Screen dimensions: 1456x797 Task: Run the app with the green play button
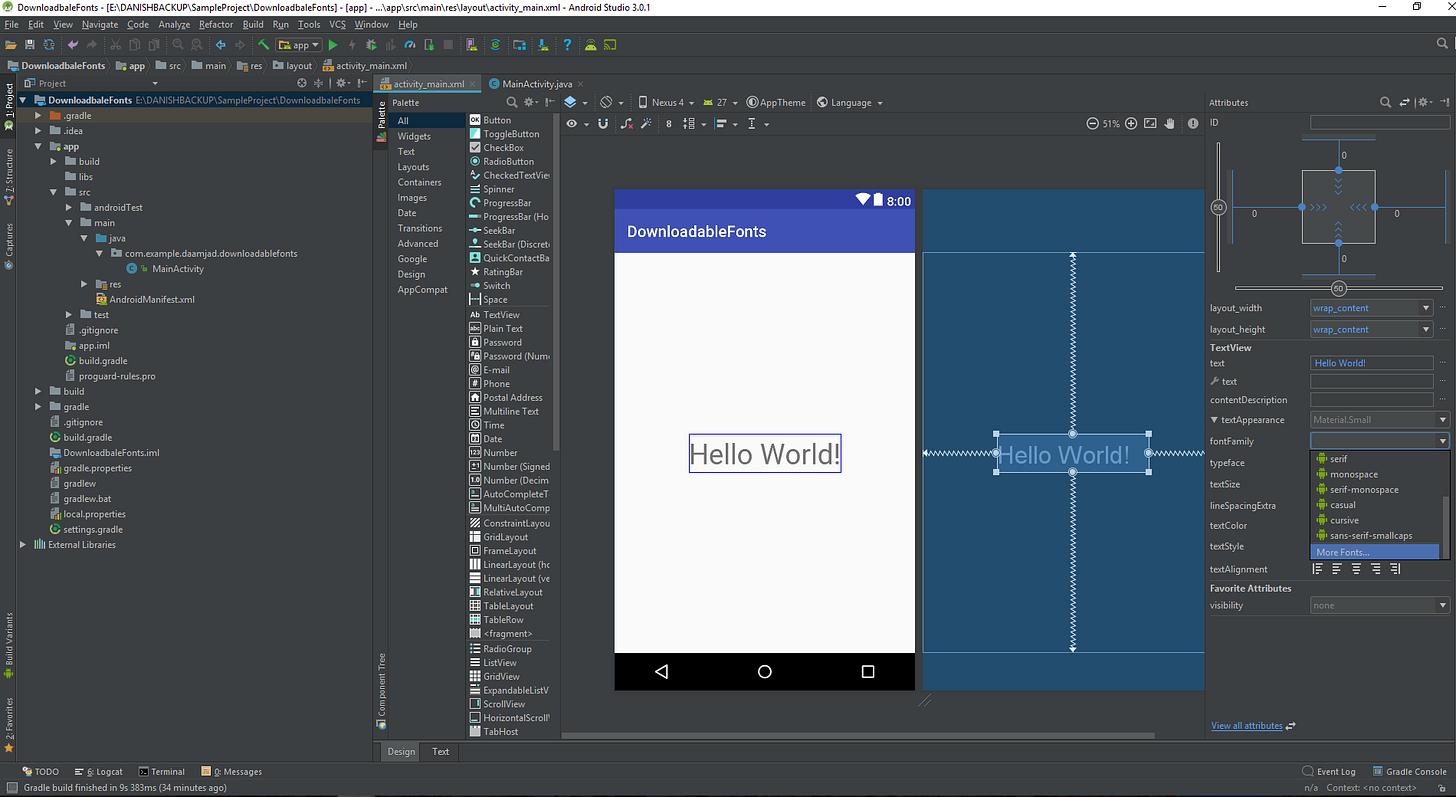pos(332,44)
